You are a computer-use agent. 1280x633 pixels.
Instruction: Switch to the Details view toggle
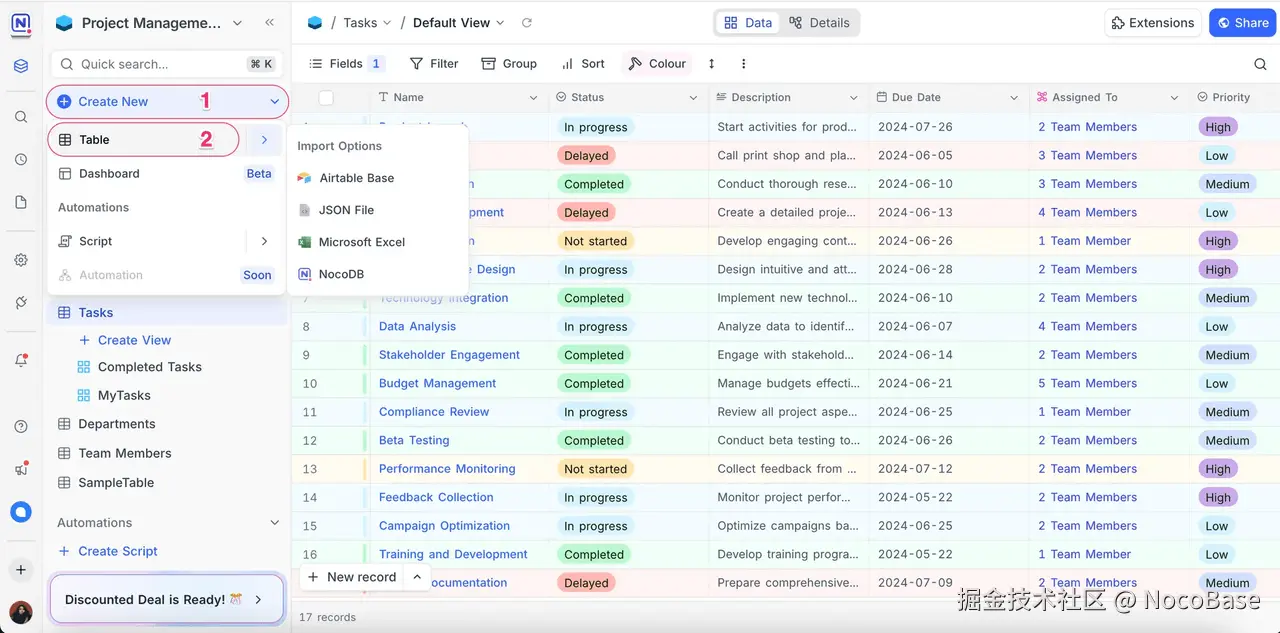click(x=819, y=23)
